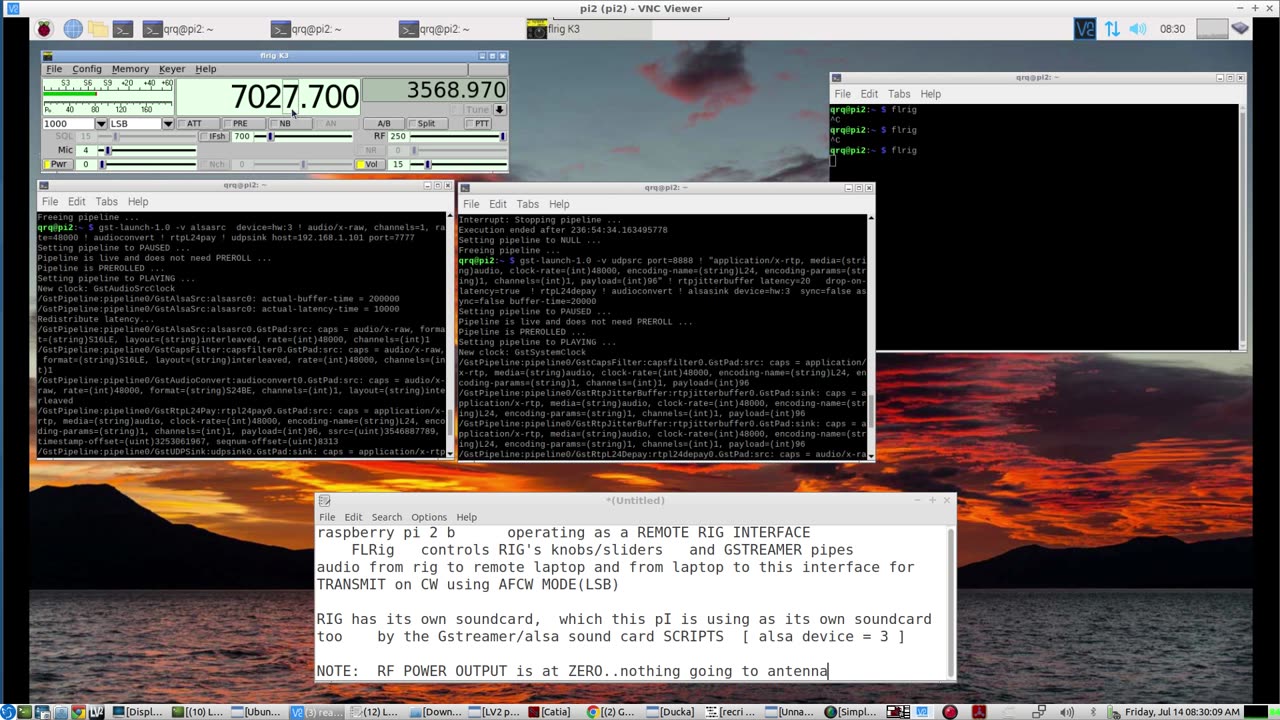Click the VFO B frequency 3568.970
The width and height of the screenshot is (1280, 720).
(x=435, y=90)
